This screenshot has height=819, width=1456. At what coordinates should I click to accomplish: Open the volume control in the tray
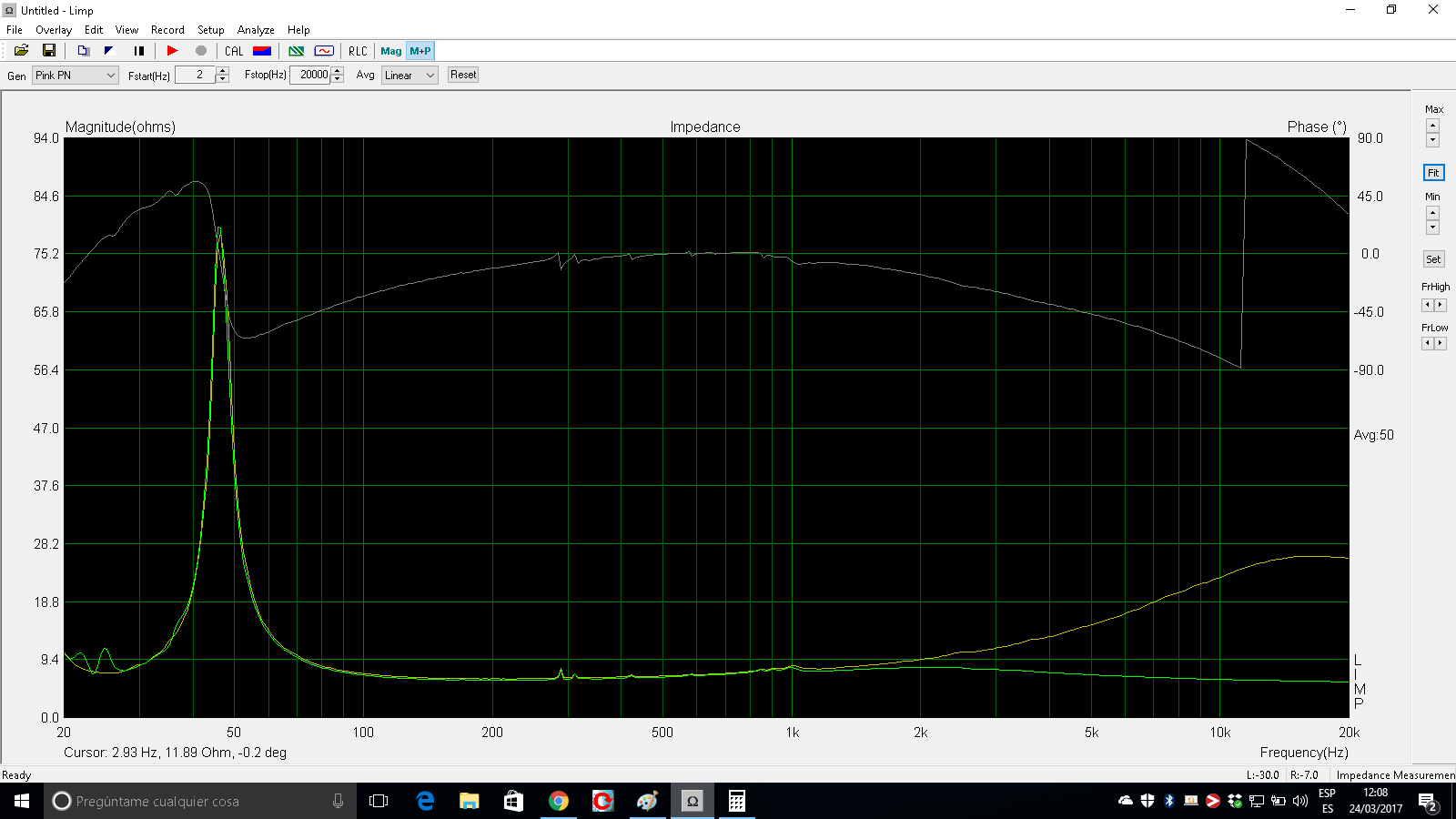click(x=1300, y=801)
